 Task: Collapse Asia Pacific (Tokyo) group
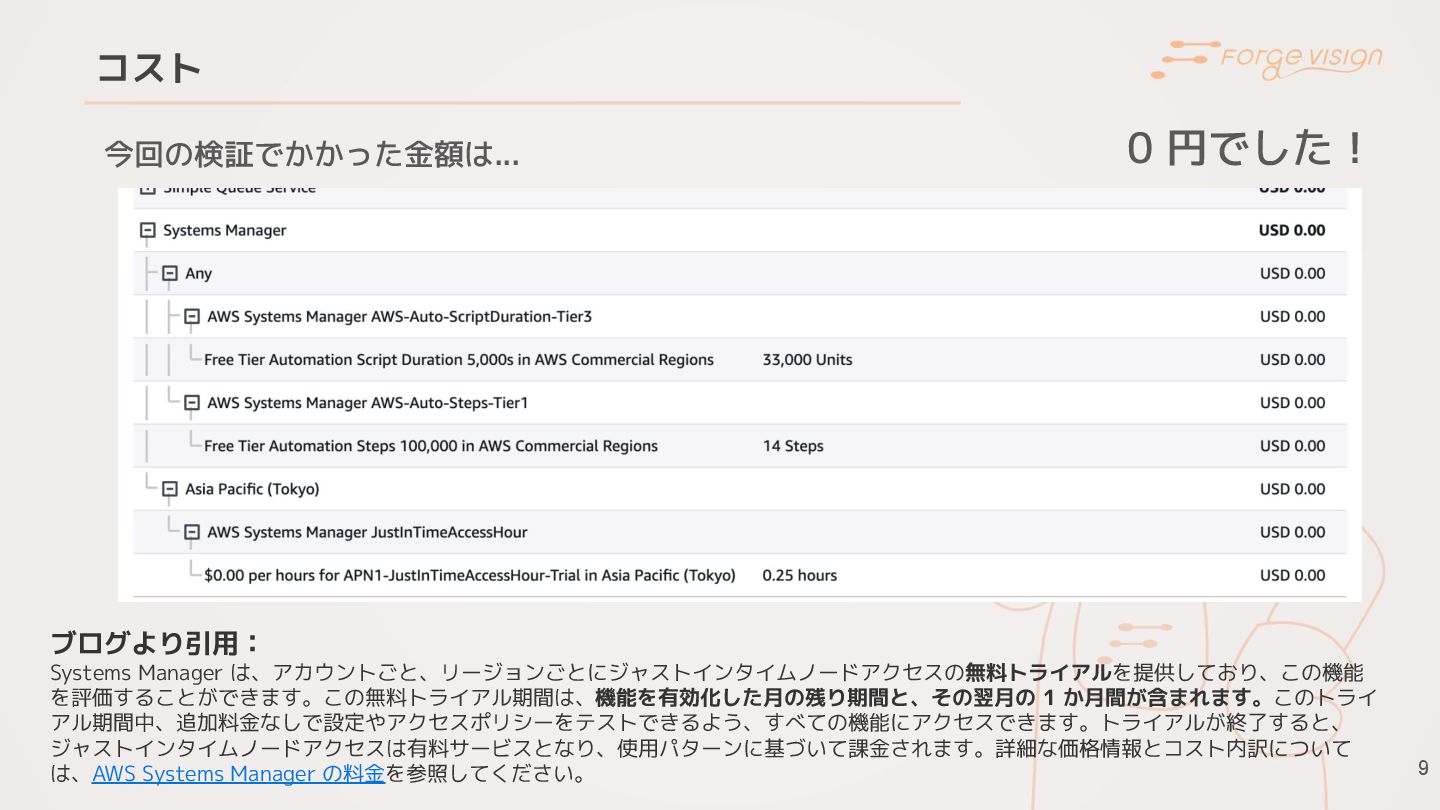point(170,489)
